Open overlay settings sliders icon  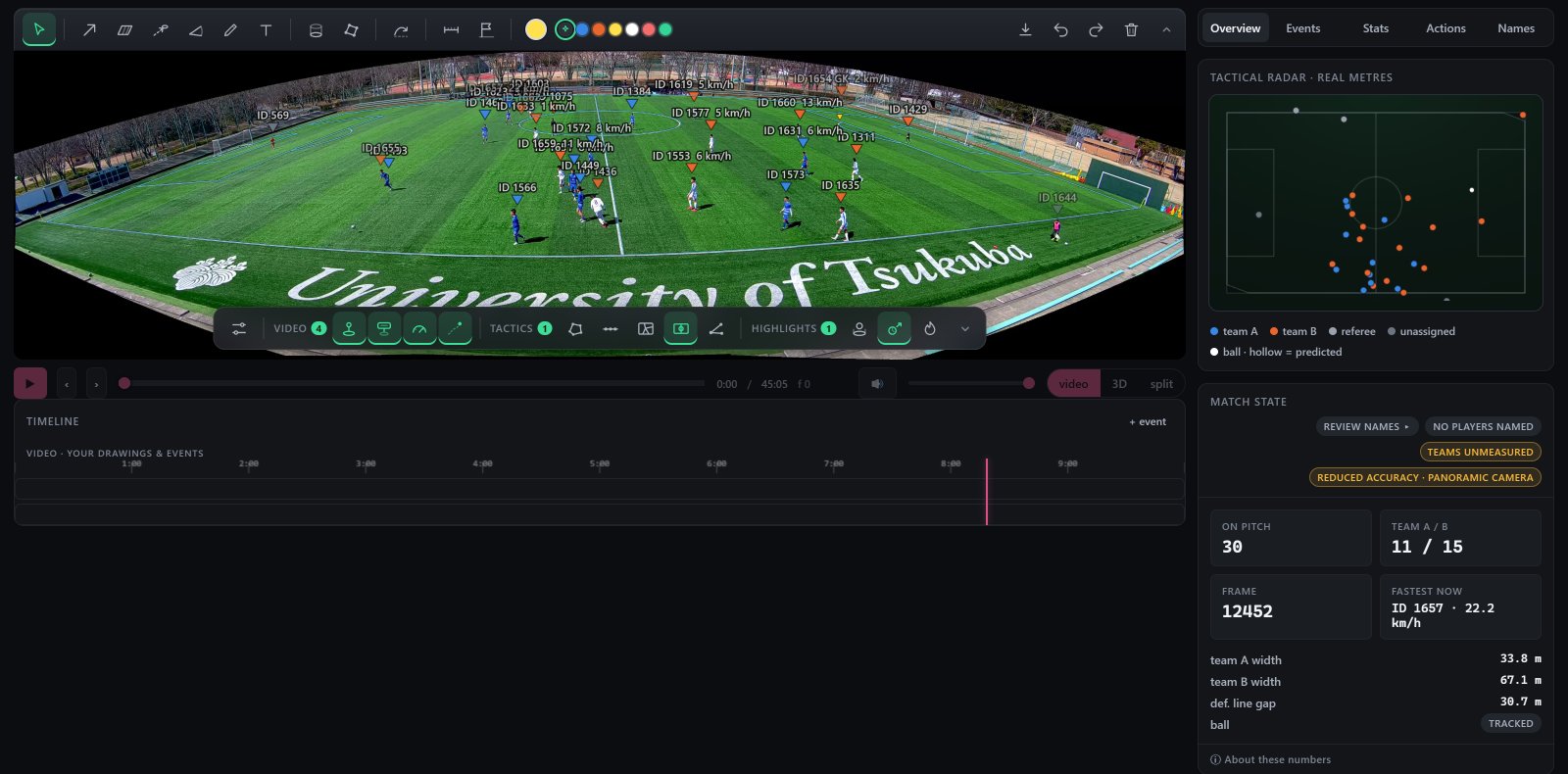[239, 329]
